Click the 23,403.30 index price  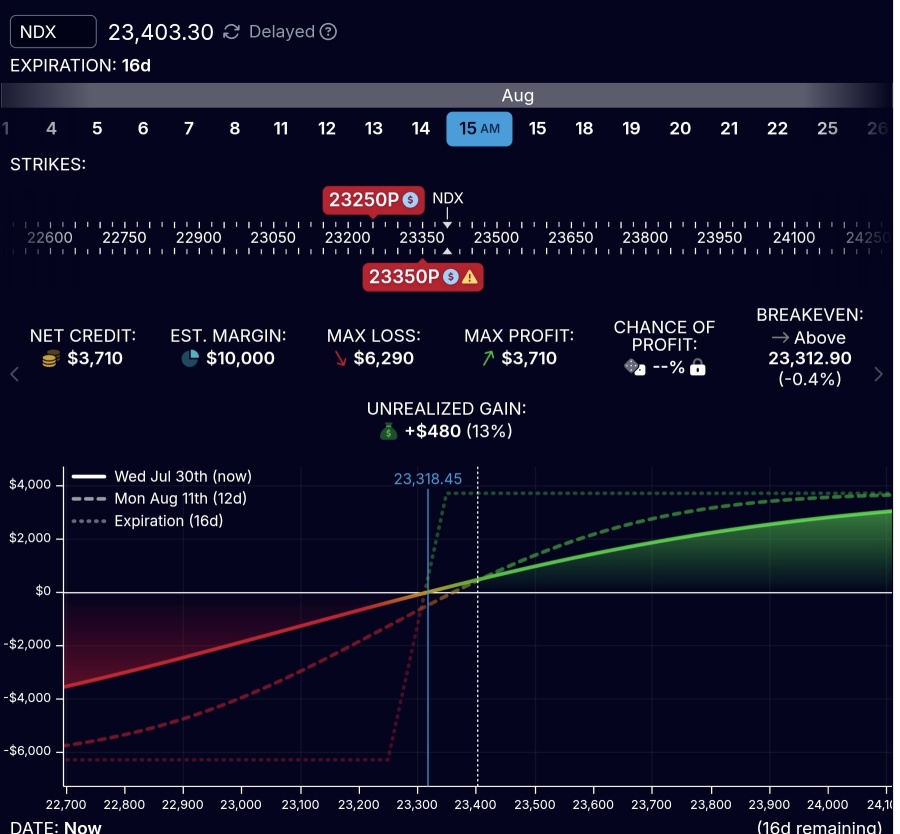[x=161, y=32]
